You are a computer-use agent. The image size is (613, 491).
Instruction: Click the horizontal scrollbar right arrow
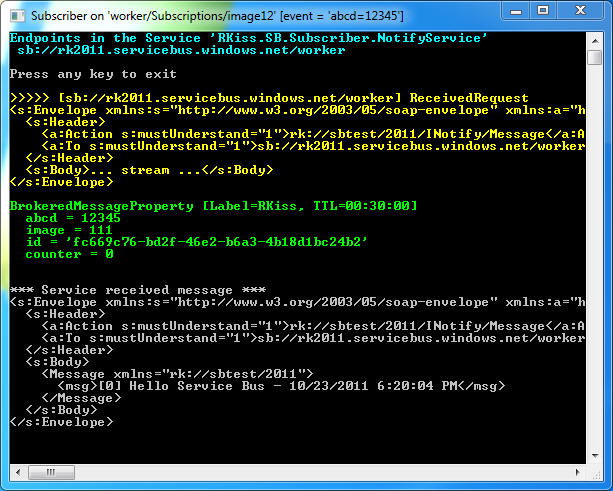tap(577, 472)
